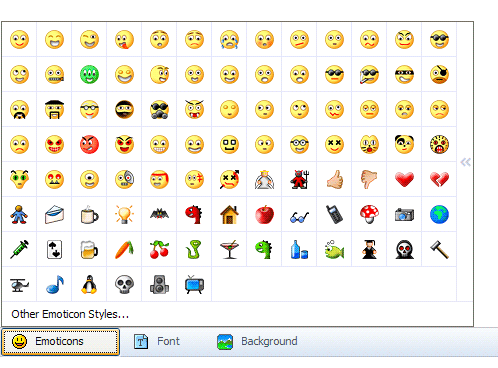
Task: Choose the green dinosaur emoticon
Action: point(264,249)
